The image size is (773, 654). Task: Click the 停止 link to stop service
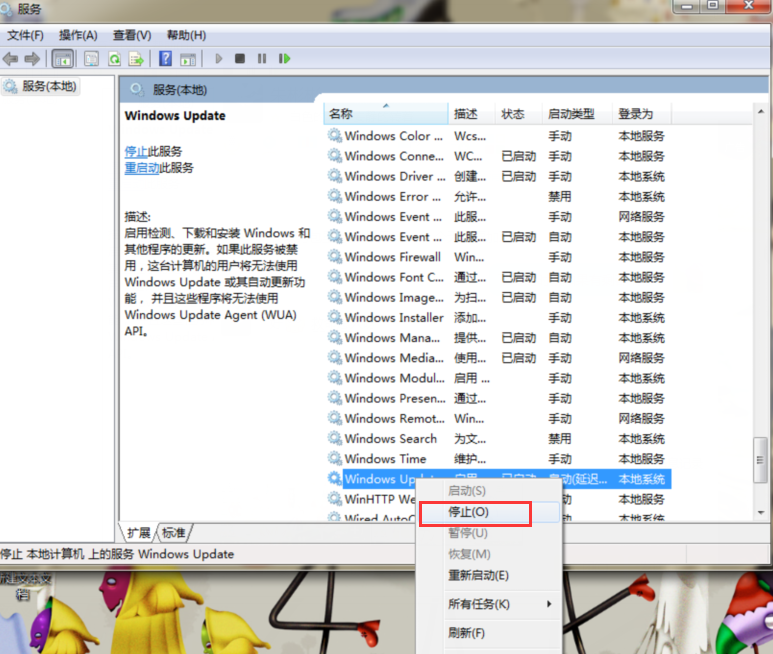click(136, 151)
